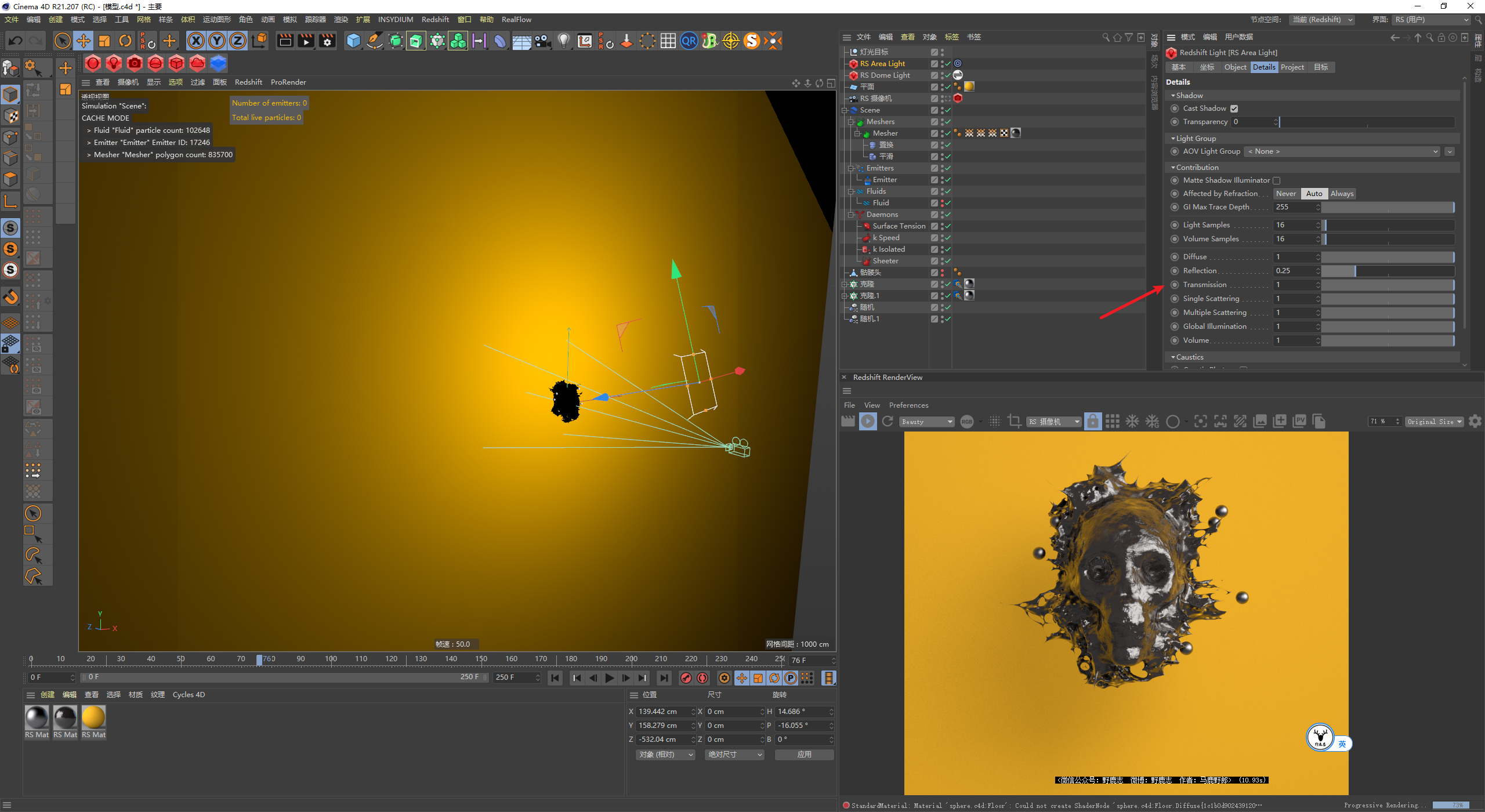Click the 应用 apply button
Image resolution: width=1485 pixels, height=812 pixels.
pyautogui.click(x=804, y=755)
